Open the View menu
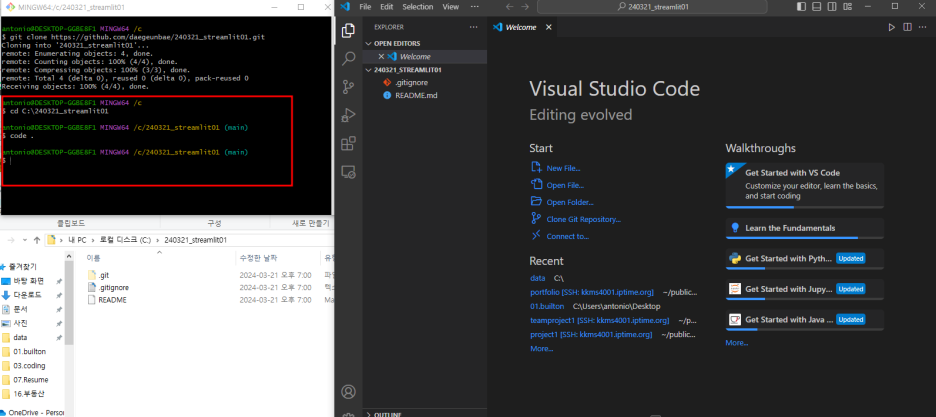Viewport: 936px width, 417px height. [x=451, y=7]
